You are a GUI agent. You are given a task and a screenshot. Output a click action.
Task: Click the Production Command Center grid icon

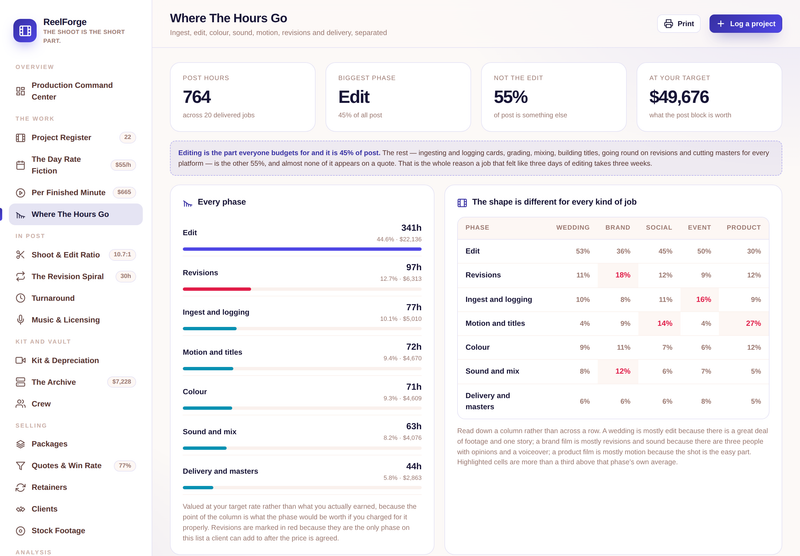coord(20,91)
